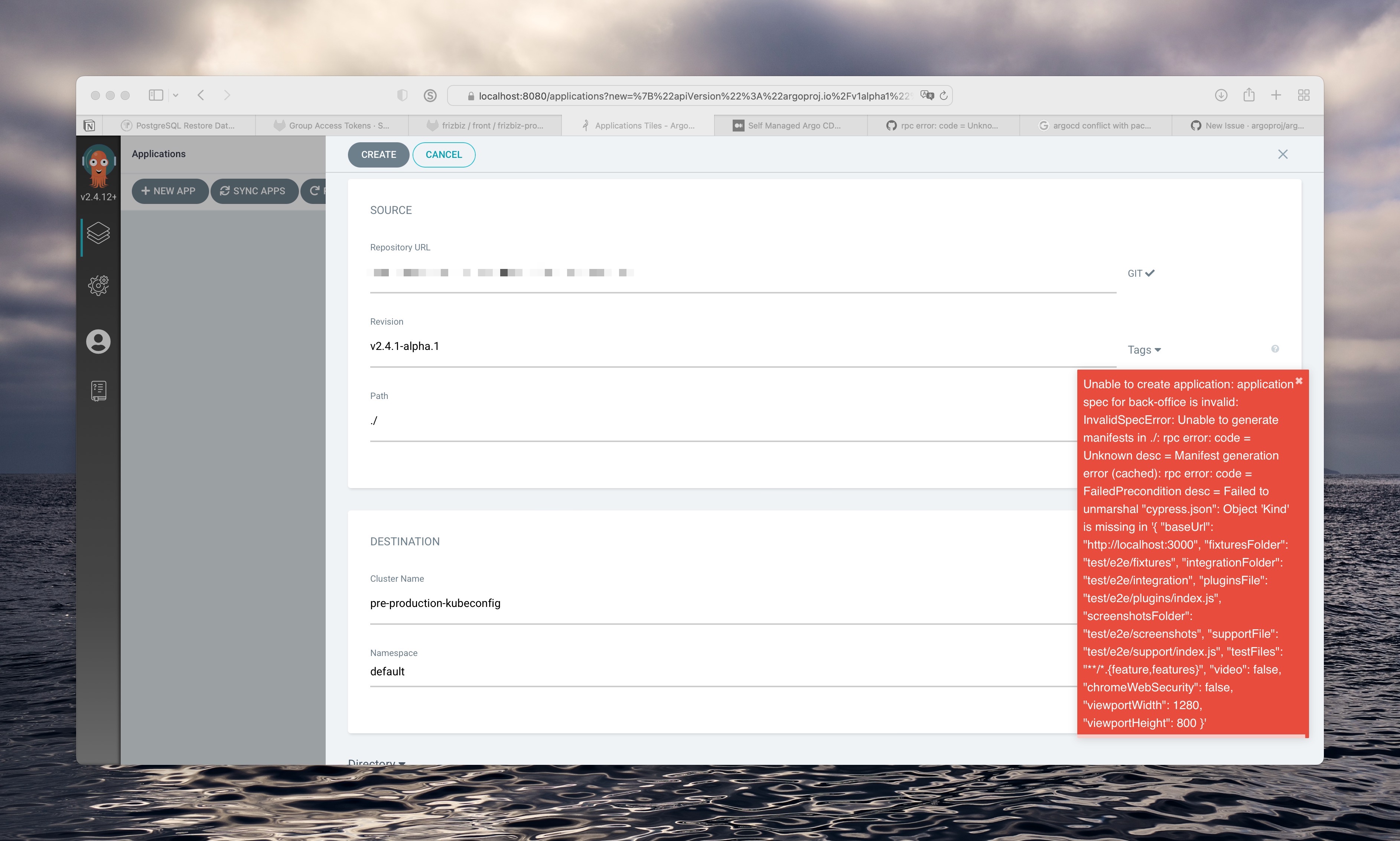Screen dimensions: 1400x841
Task: Switch to New Issue · argoproj tab
Action: [x=1248, y=126]
